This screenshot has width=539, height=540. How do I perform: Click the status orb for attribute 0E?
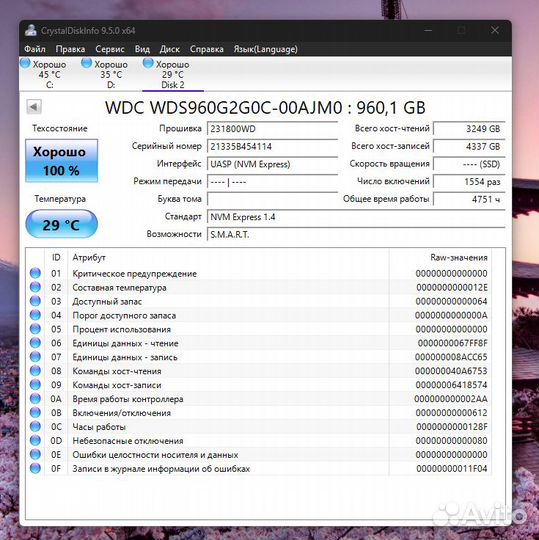(x=35, y=454)
